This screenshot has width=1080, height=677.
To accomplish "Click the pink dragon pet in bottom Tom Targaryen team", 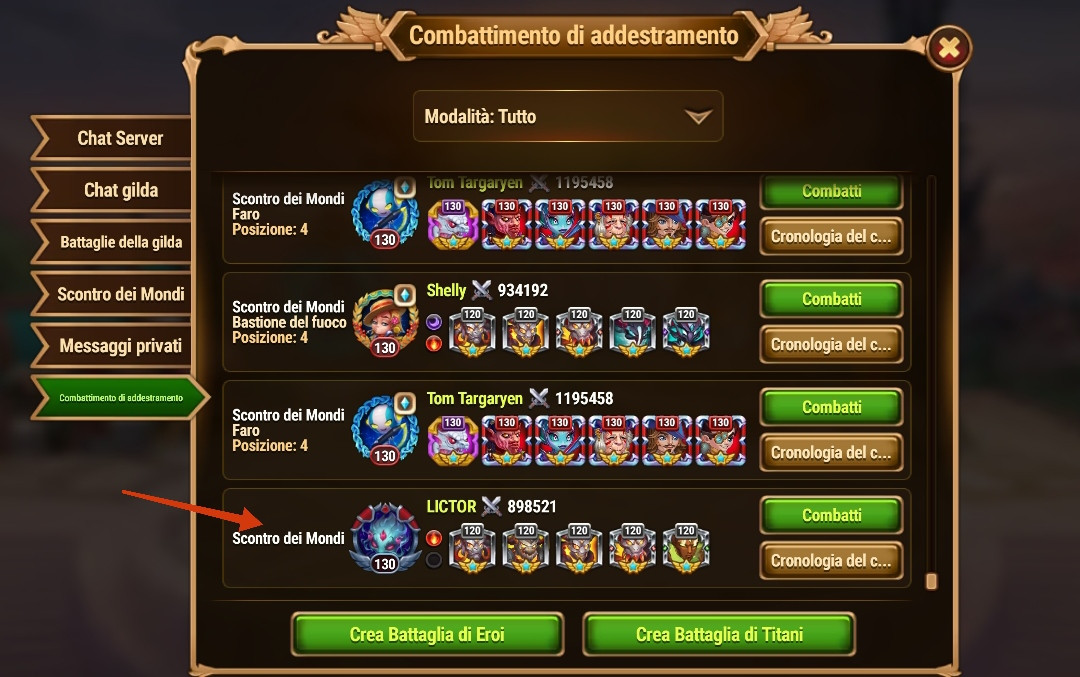I will pyautogui.click(x=453, y=441).
